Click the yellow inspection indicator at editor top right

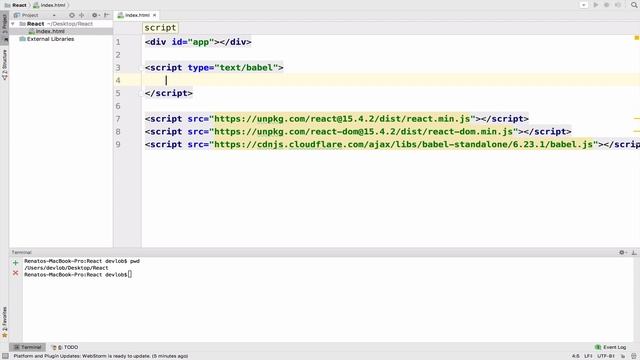coord(636,38)
